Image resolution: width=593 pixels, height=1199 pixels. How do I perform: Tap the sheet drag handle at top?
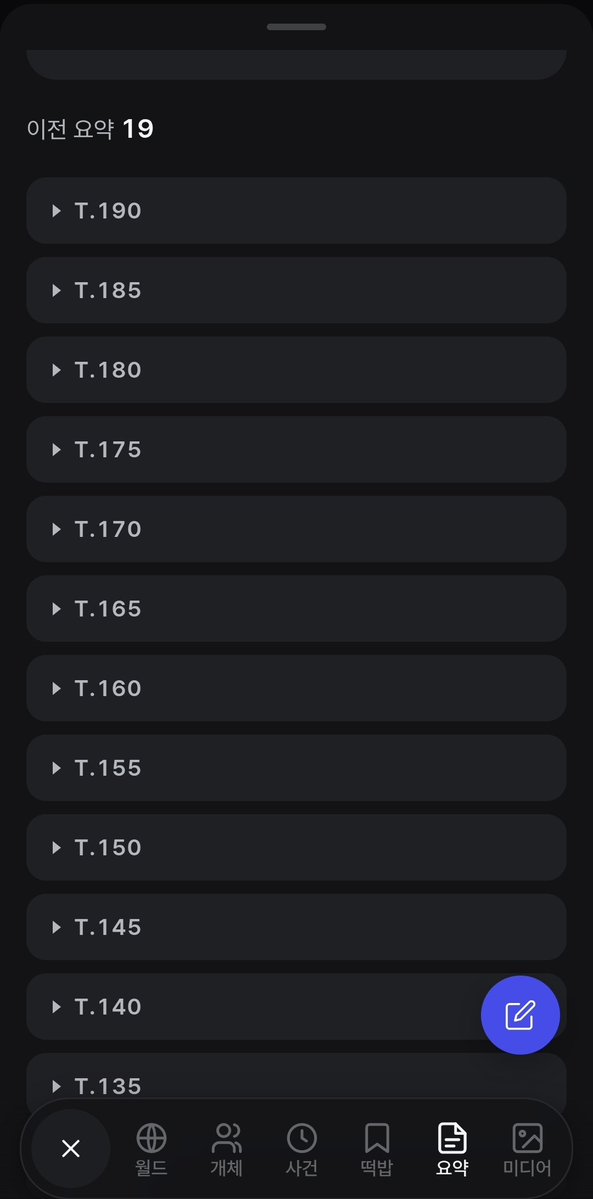[x=296, y=27]
